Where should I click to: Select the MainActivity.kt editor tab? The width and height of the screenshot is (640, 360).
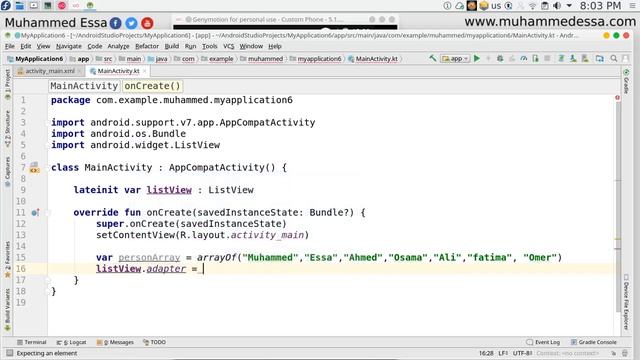118,71
